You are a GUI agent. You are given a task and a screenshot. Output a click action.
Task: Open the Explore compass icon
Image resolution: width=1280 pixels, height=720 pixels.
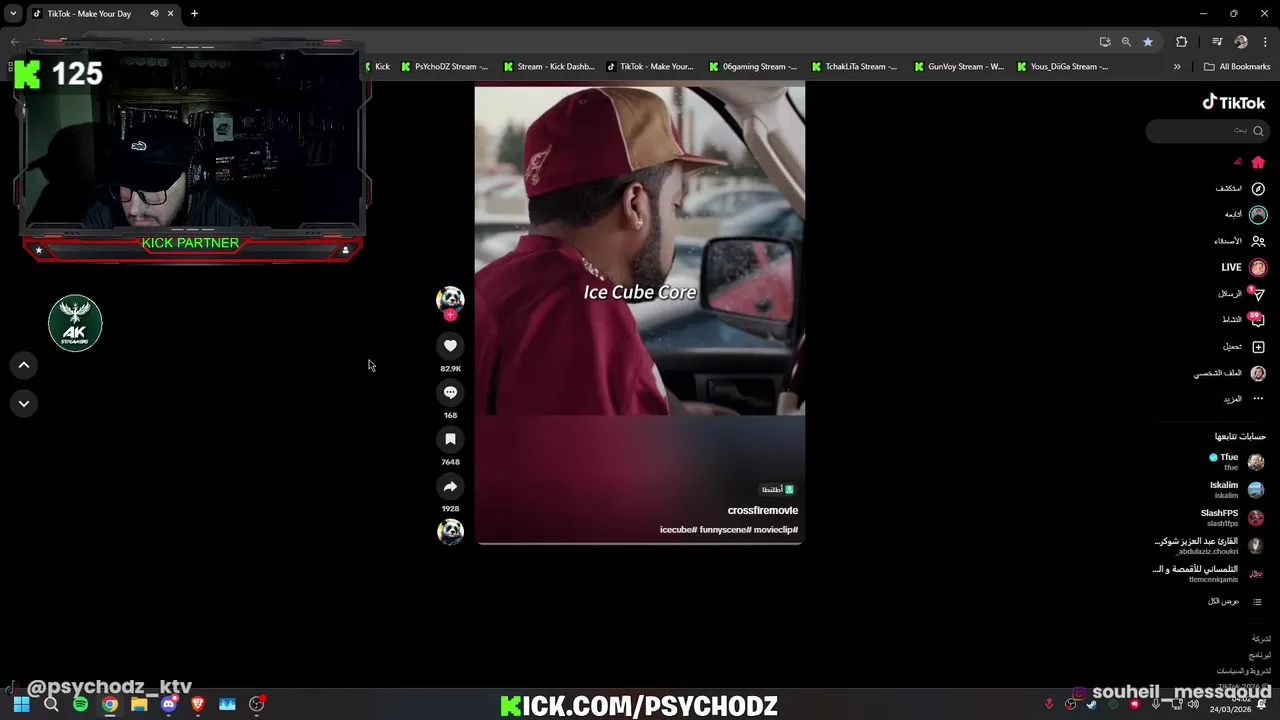[x=1258, y=188]
